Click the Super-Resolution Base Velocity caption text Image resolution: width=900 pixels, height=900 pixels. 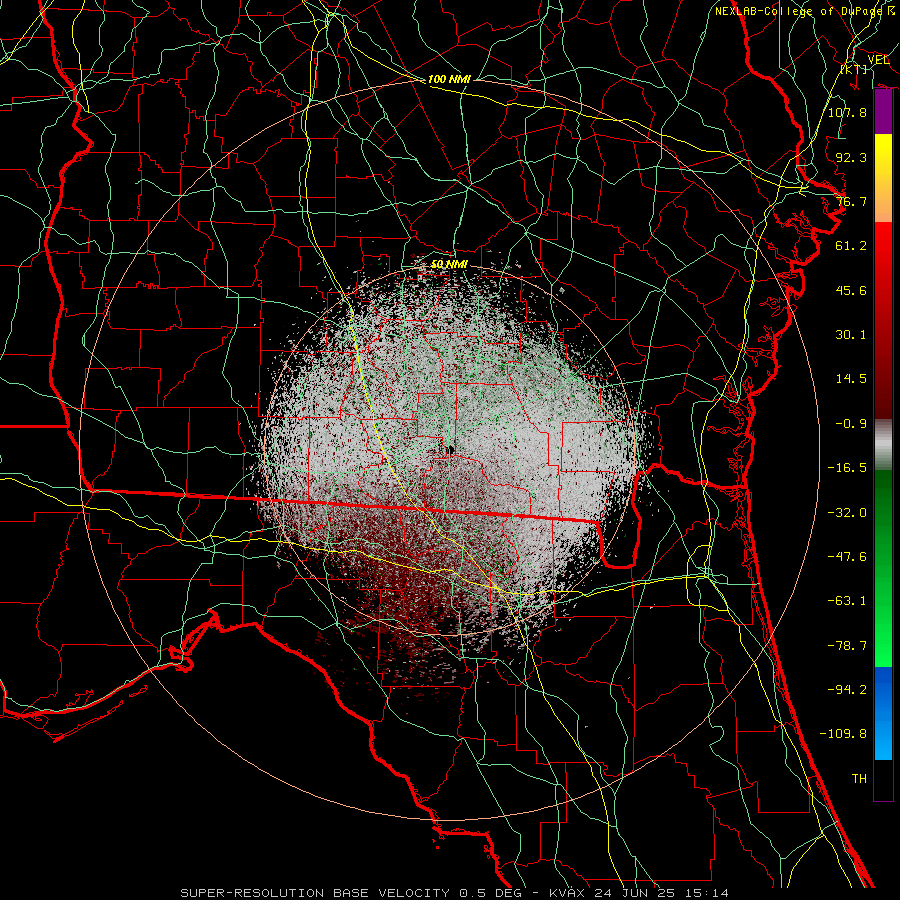point(454,893)
